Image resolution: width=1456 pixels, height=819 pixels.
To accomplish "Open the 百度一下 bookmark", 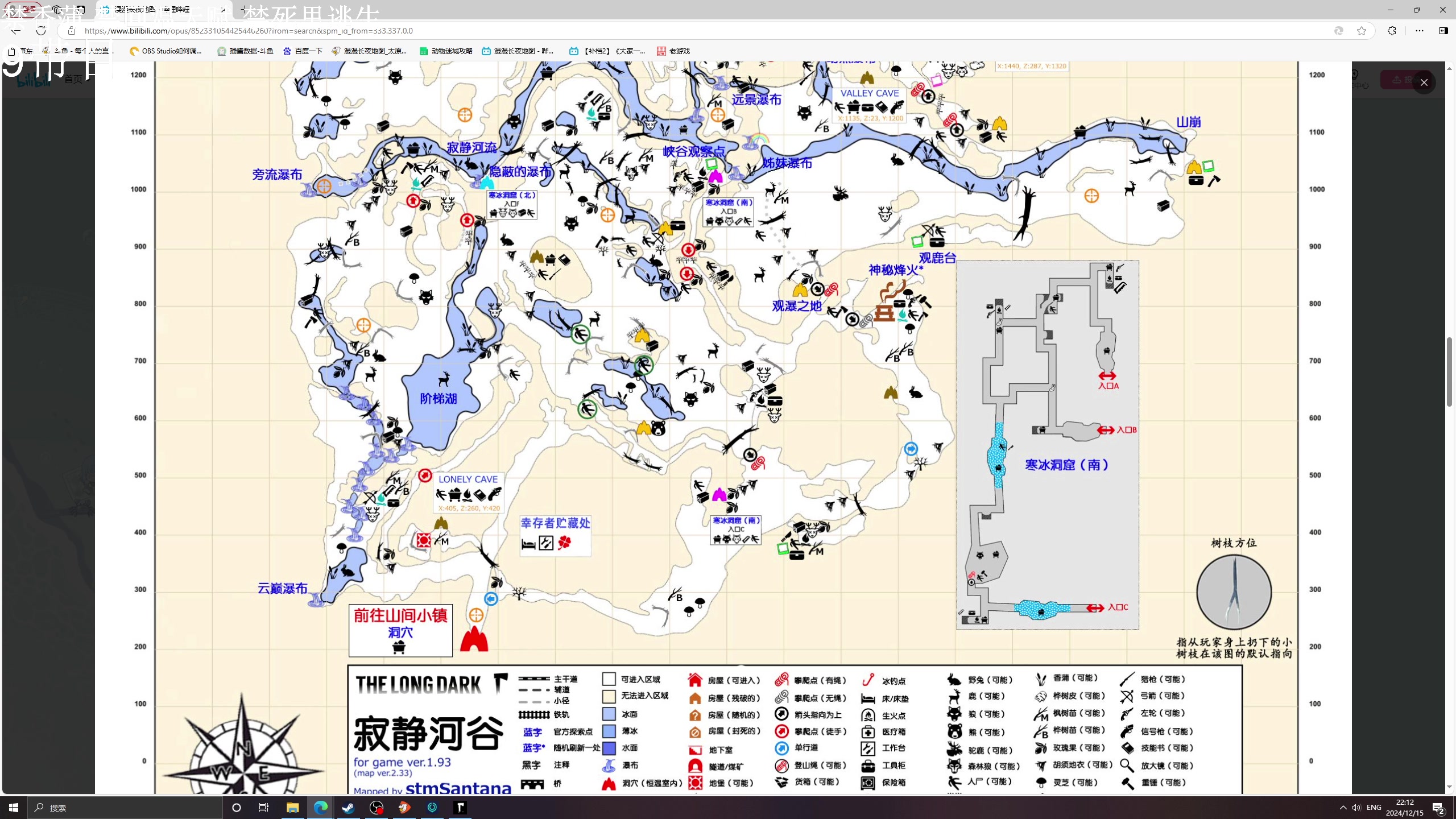I will tap(303, 51).
